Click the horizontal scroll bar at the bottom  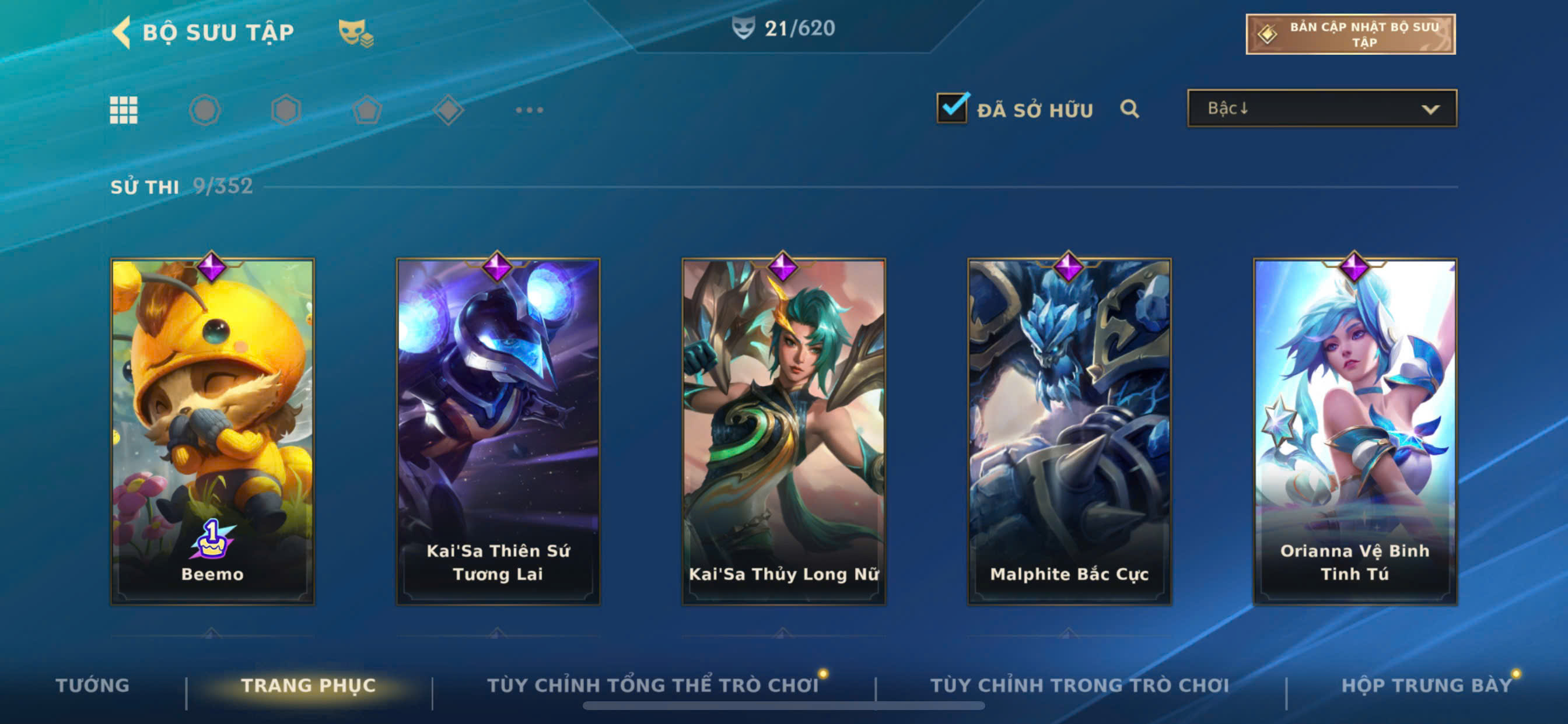(783, 706)
